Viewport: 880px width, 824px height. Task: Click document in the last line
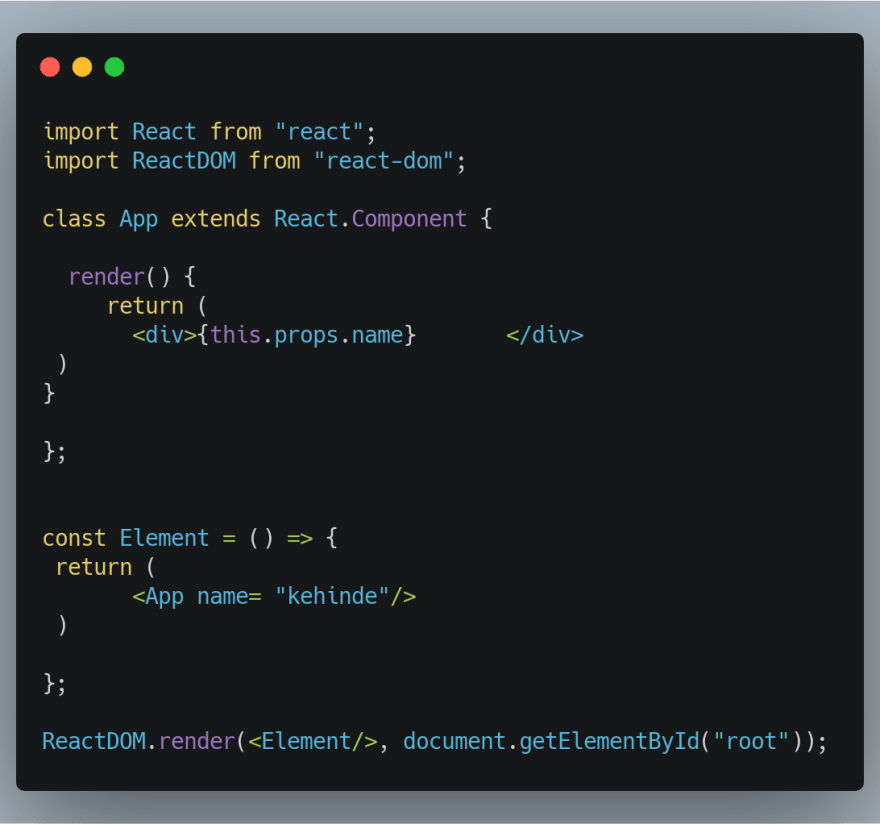coord(455,741)
